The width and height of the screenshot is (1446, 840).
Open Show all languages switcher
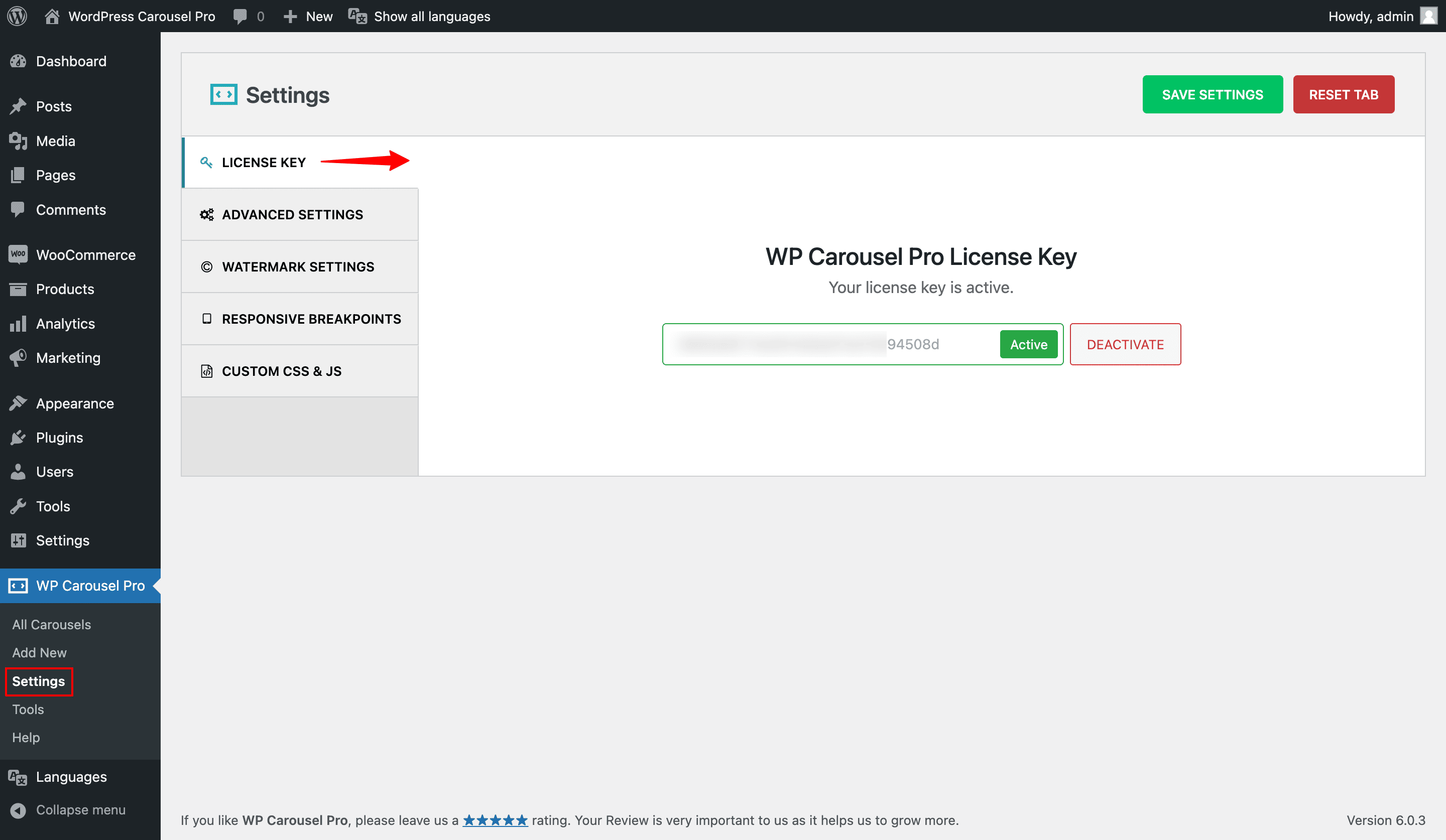pos(419,16)
